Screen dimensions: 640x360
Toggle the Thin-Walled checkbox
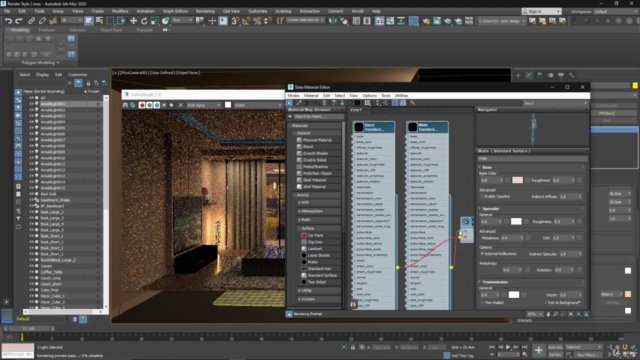pyautogui.click(x=482, y=302)
